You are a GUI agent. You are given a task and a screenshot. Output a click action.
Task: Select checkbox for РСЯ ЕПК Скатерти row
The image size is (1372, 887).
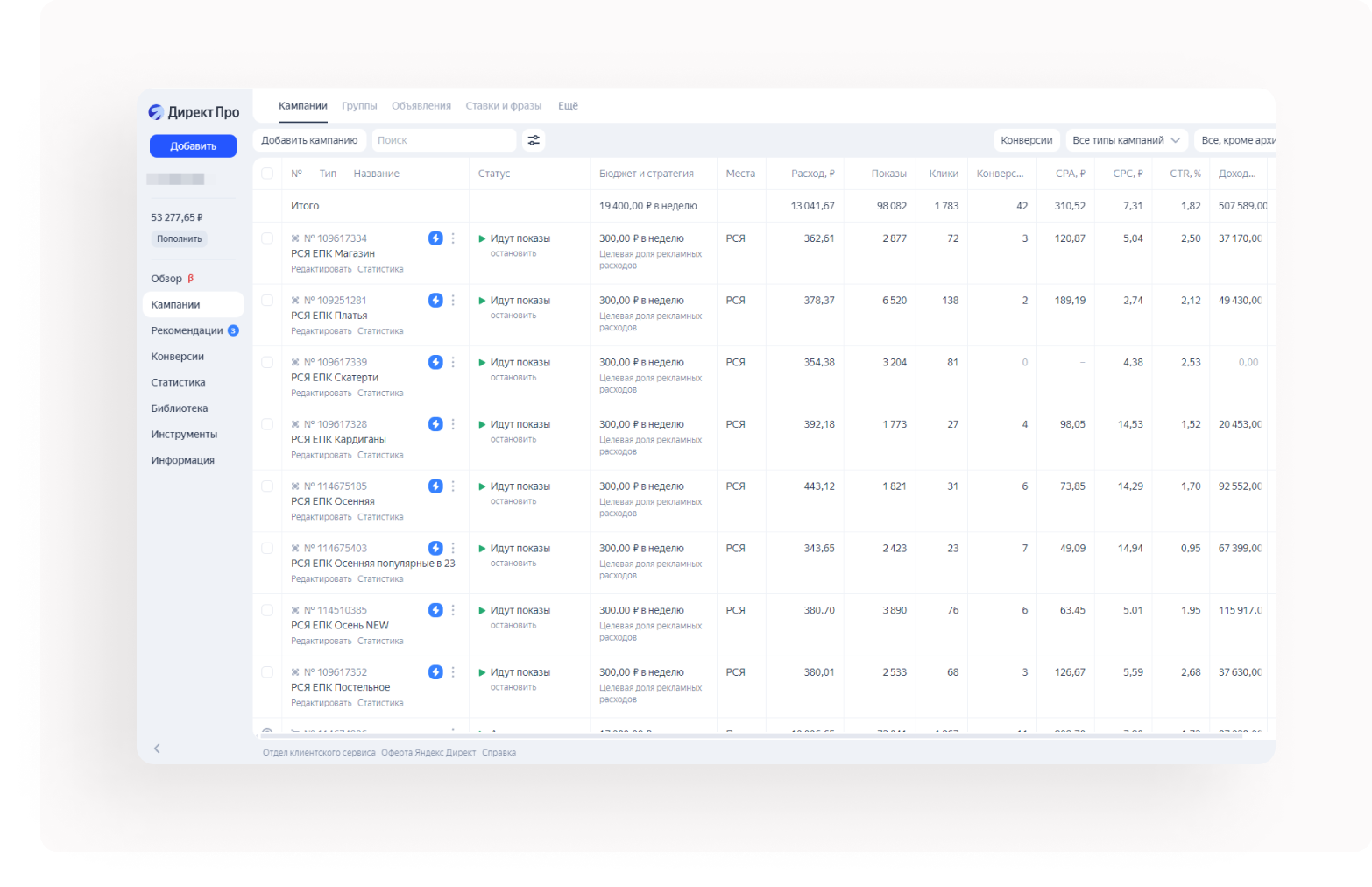pos(267,362)
